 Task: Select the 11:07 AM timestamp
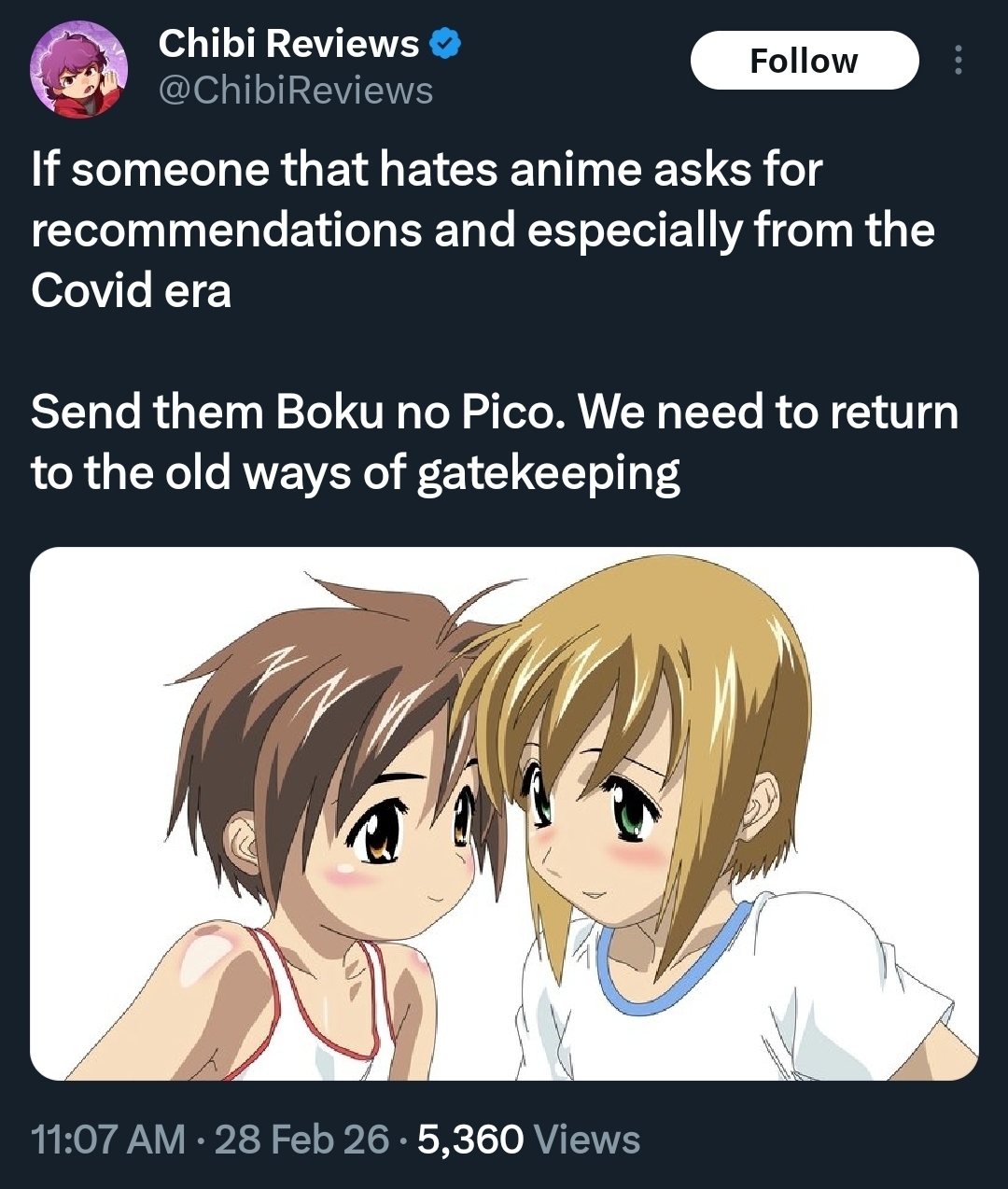click(x=108, y=1140)
